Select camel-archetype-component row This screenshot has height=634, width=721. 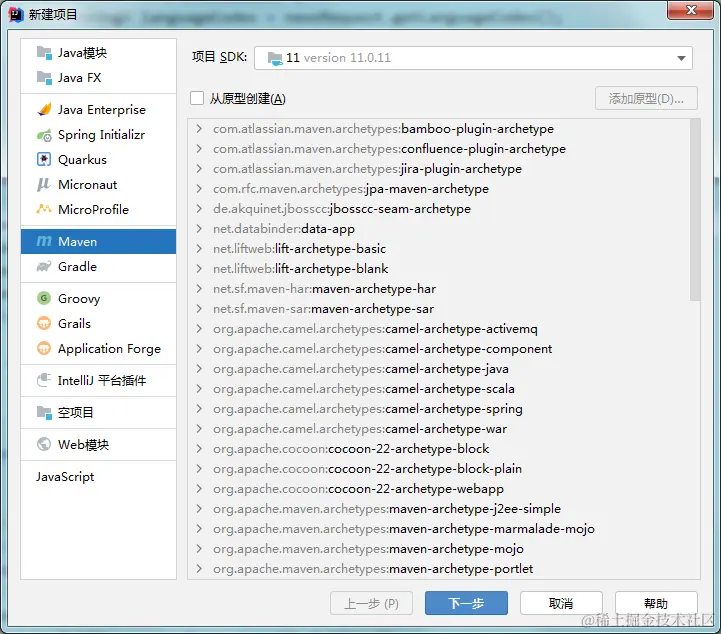[439, 348]
